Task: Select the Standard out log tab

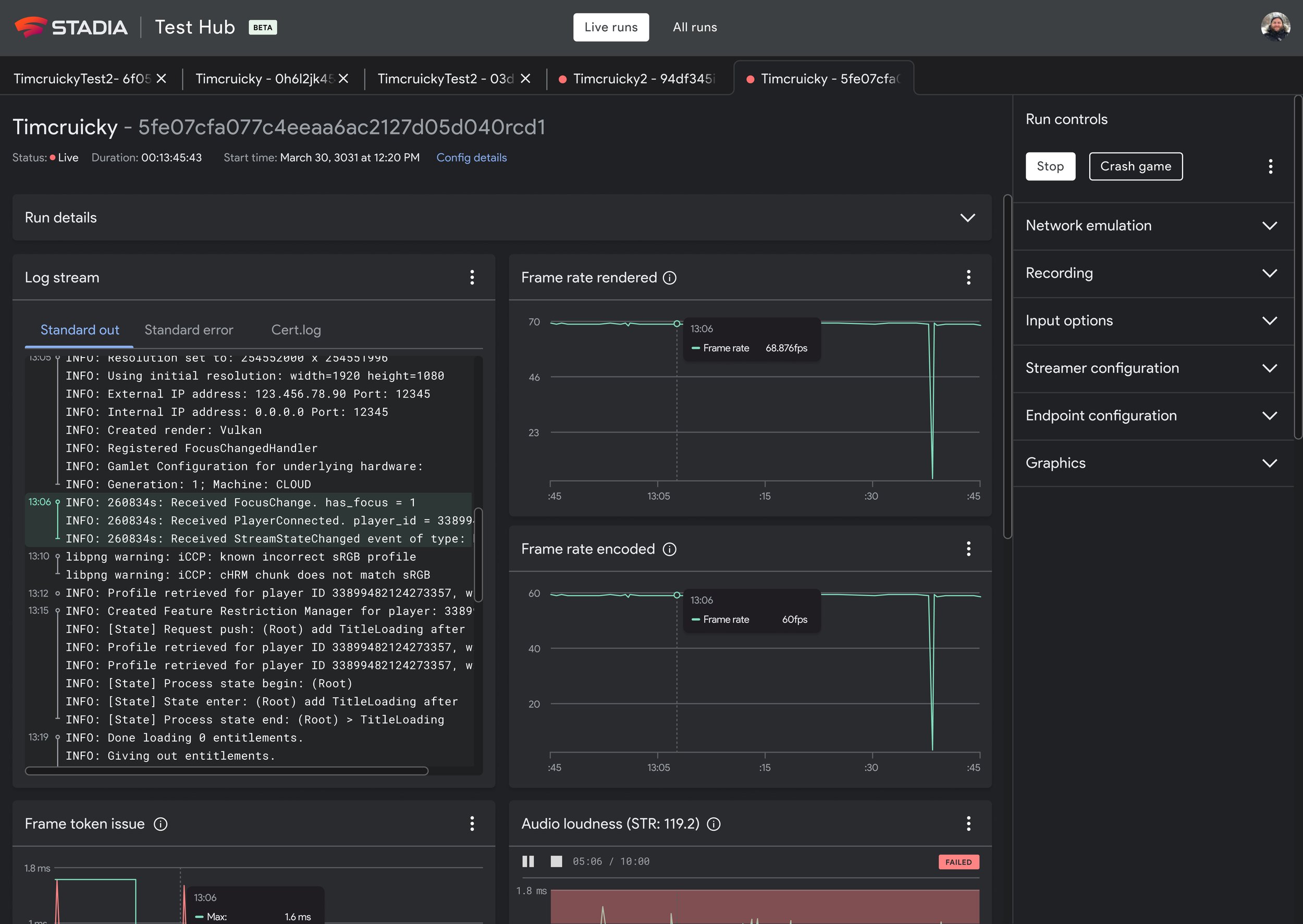Action: pyautogui.click(x=79, y=330)
